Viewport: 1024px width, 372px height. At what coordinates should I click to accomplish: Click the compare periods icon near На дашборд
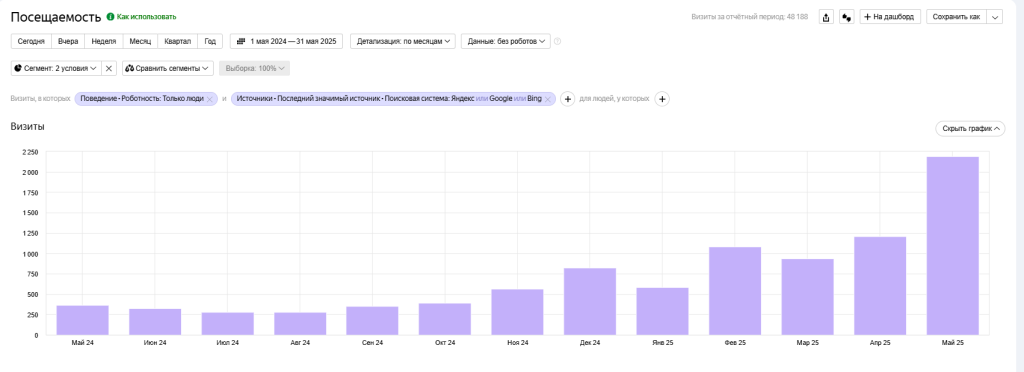(x=846, y=17)
